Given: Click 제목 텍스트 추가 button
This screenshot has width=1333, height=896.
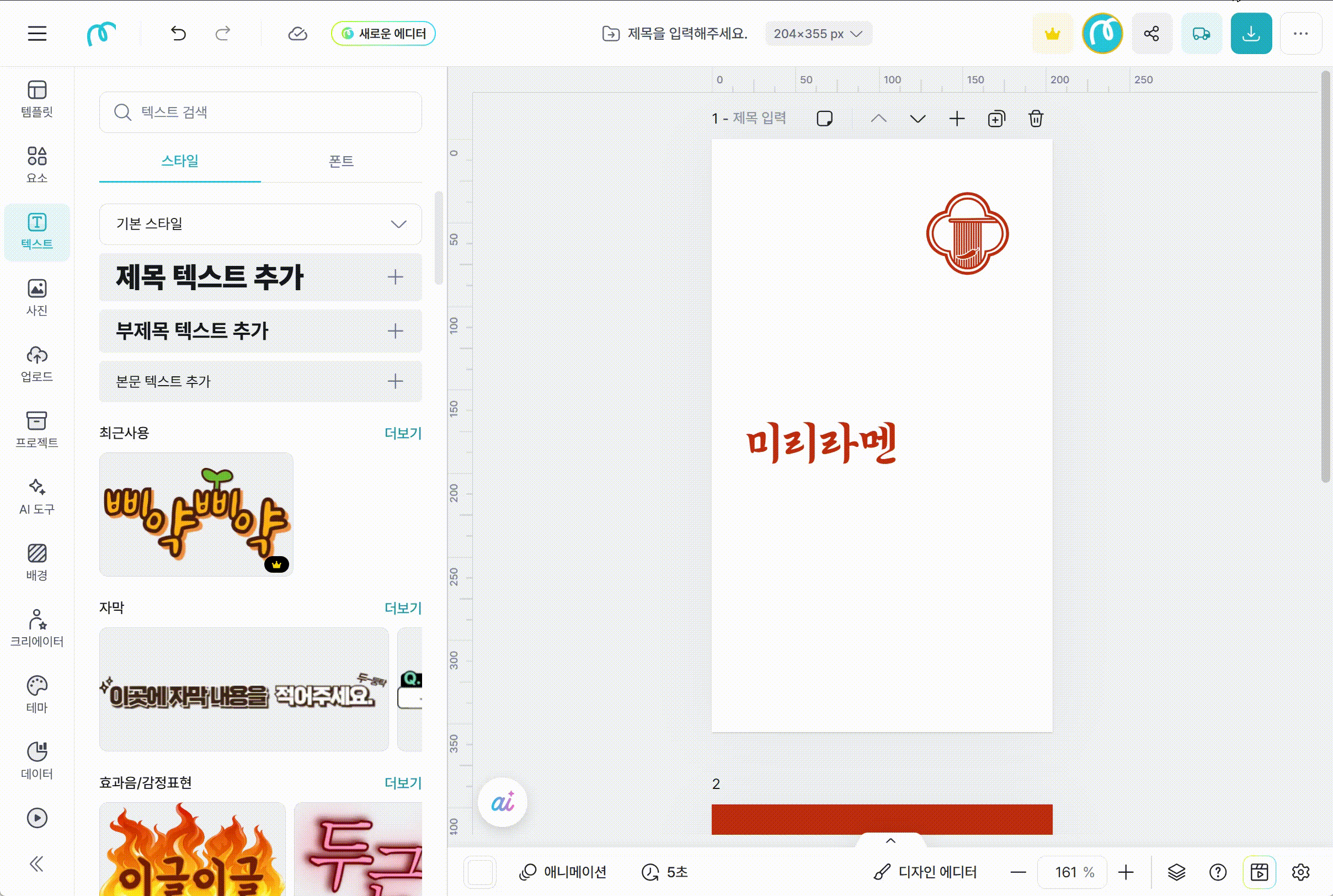Looking at the screenshot, I should 260,278.
